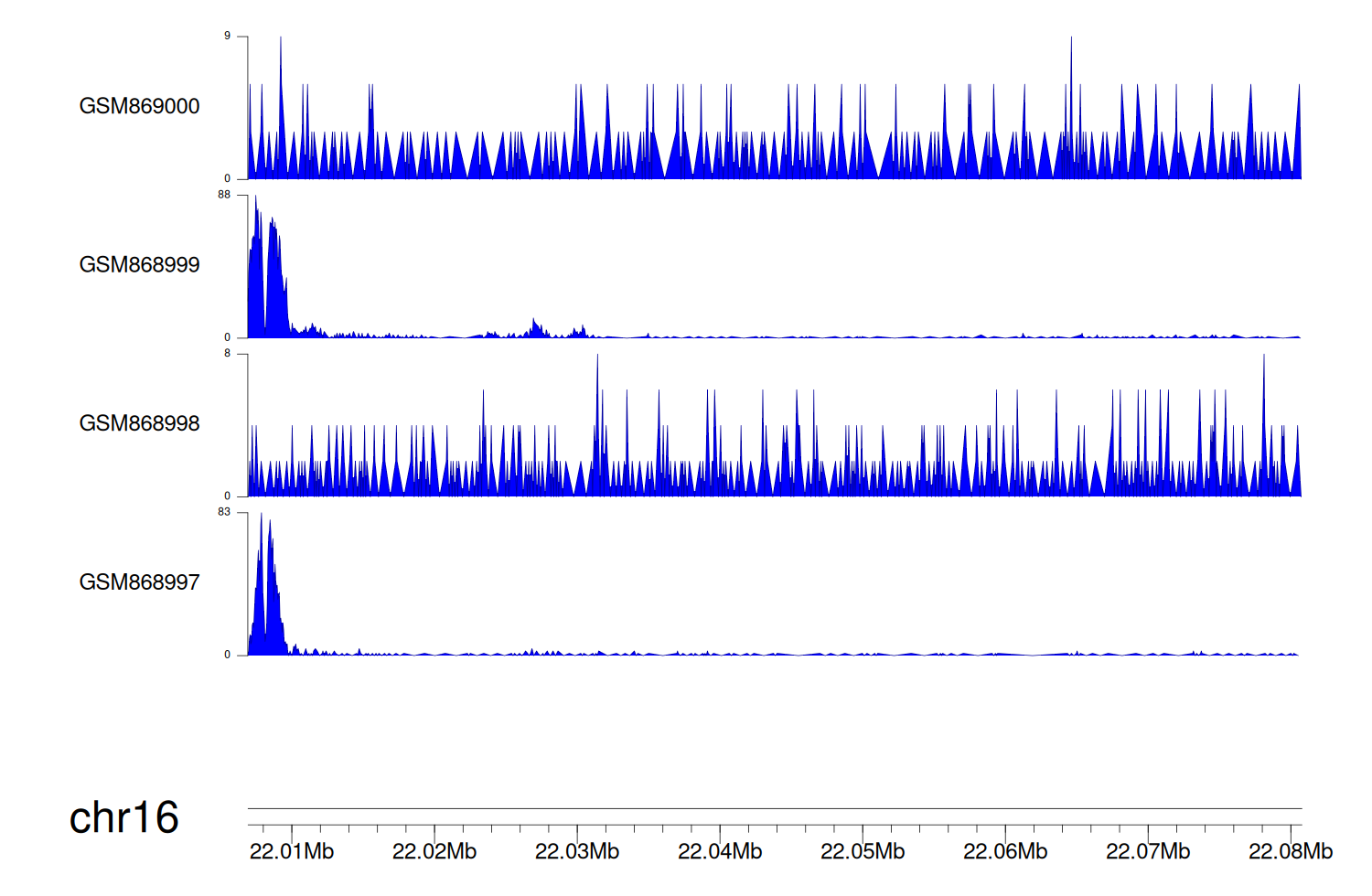
Task: Click the 22.05Mb coordinate label
Action: 863,852
